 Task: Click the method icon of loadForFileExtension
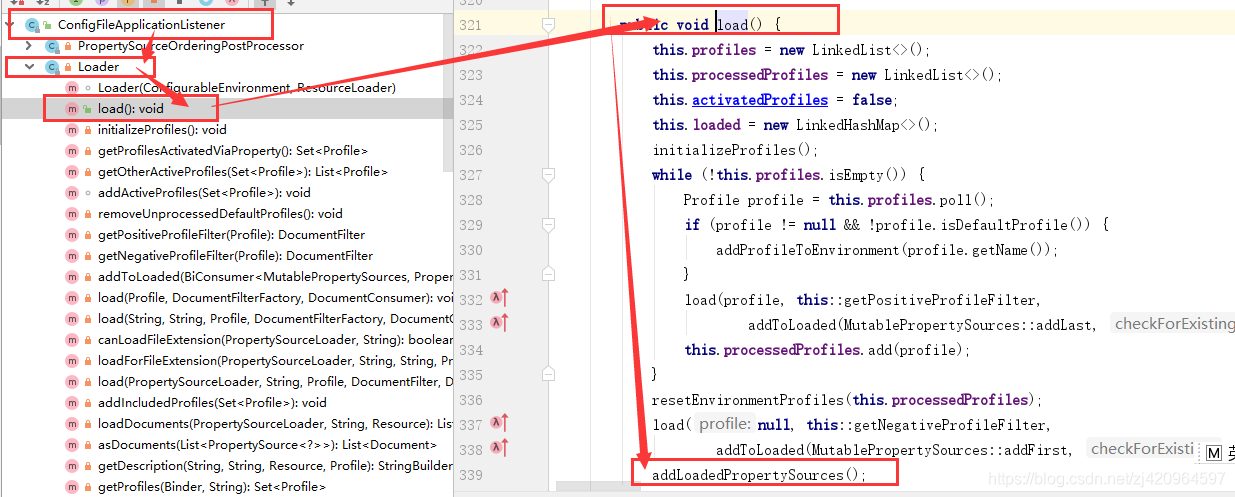72,360
